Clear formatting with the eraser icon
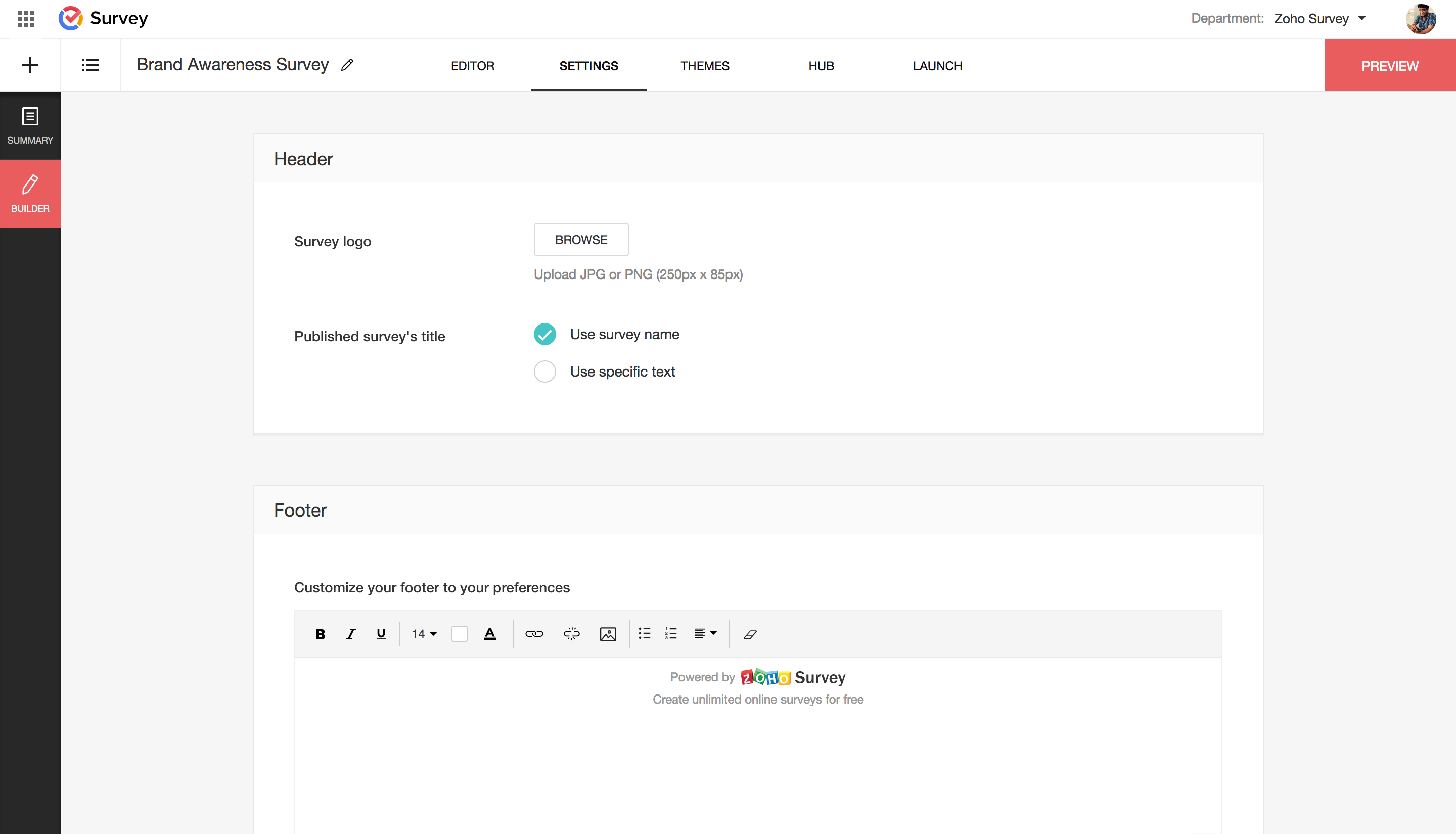Viewport: 1456px width, 834px height. click(750, 634)
